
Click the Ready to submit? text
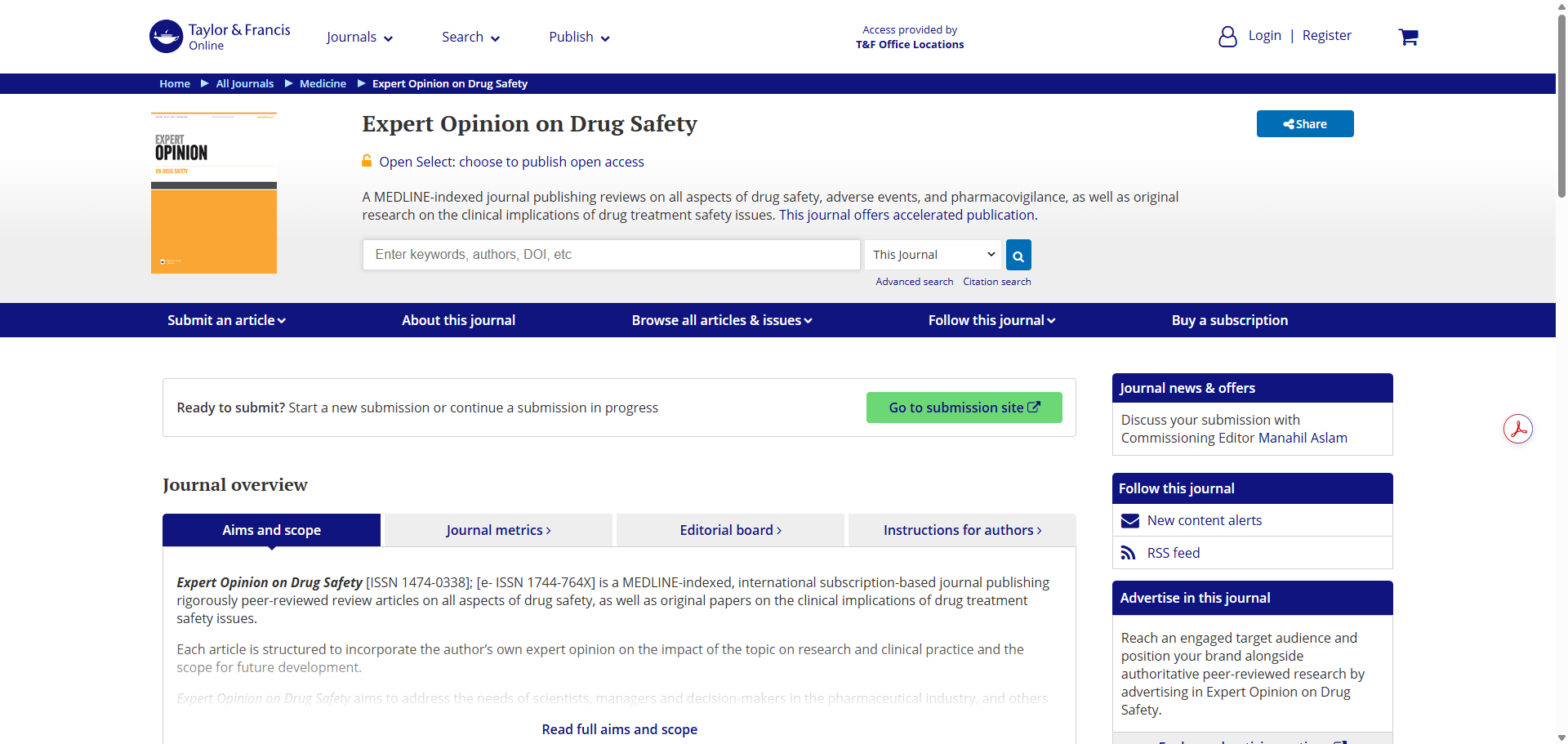tap(231, 408)
